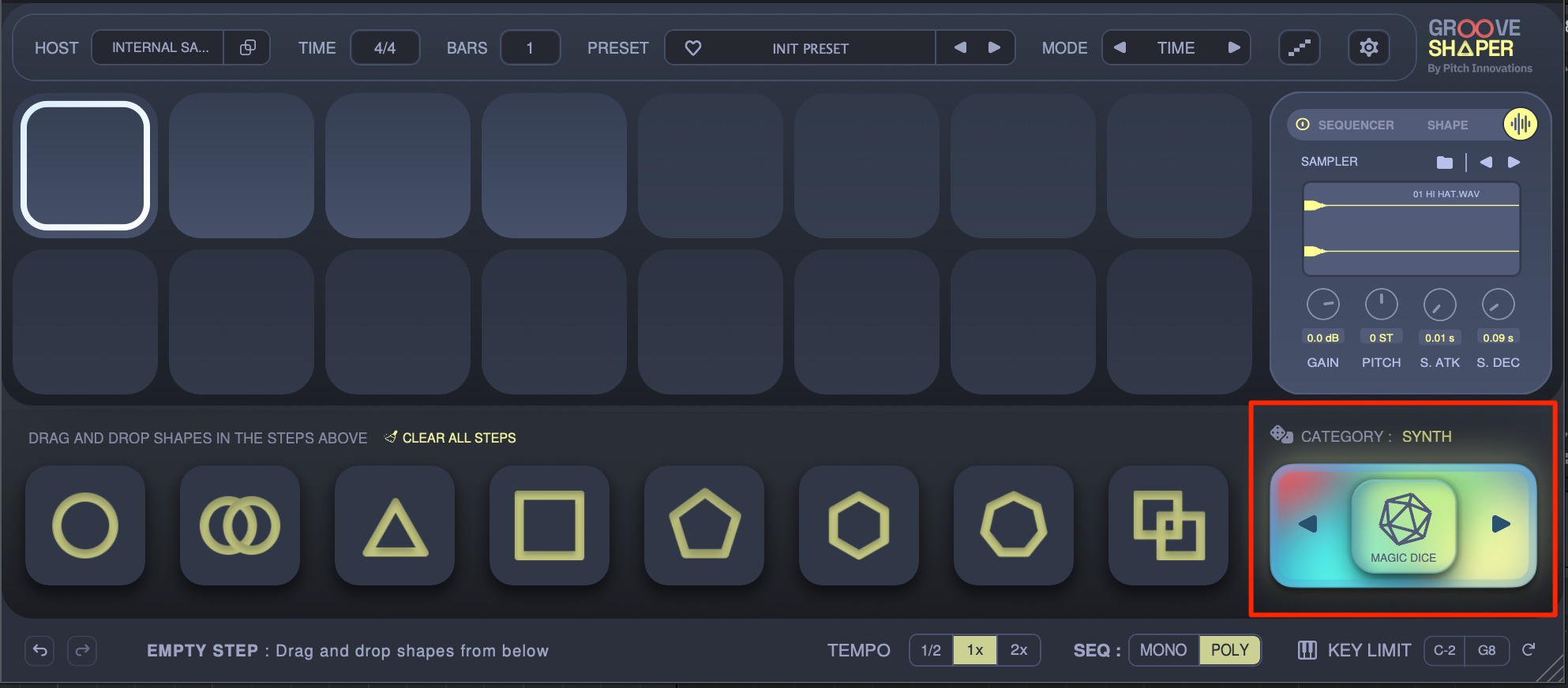
Task: Select the double circle shape
Action: (240, 525)
